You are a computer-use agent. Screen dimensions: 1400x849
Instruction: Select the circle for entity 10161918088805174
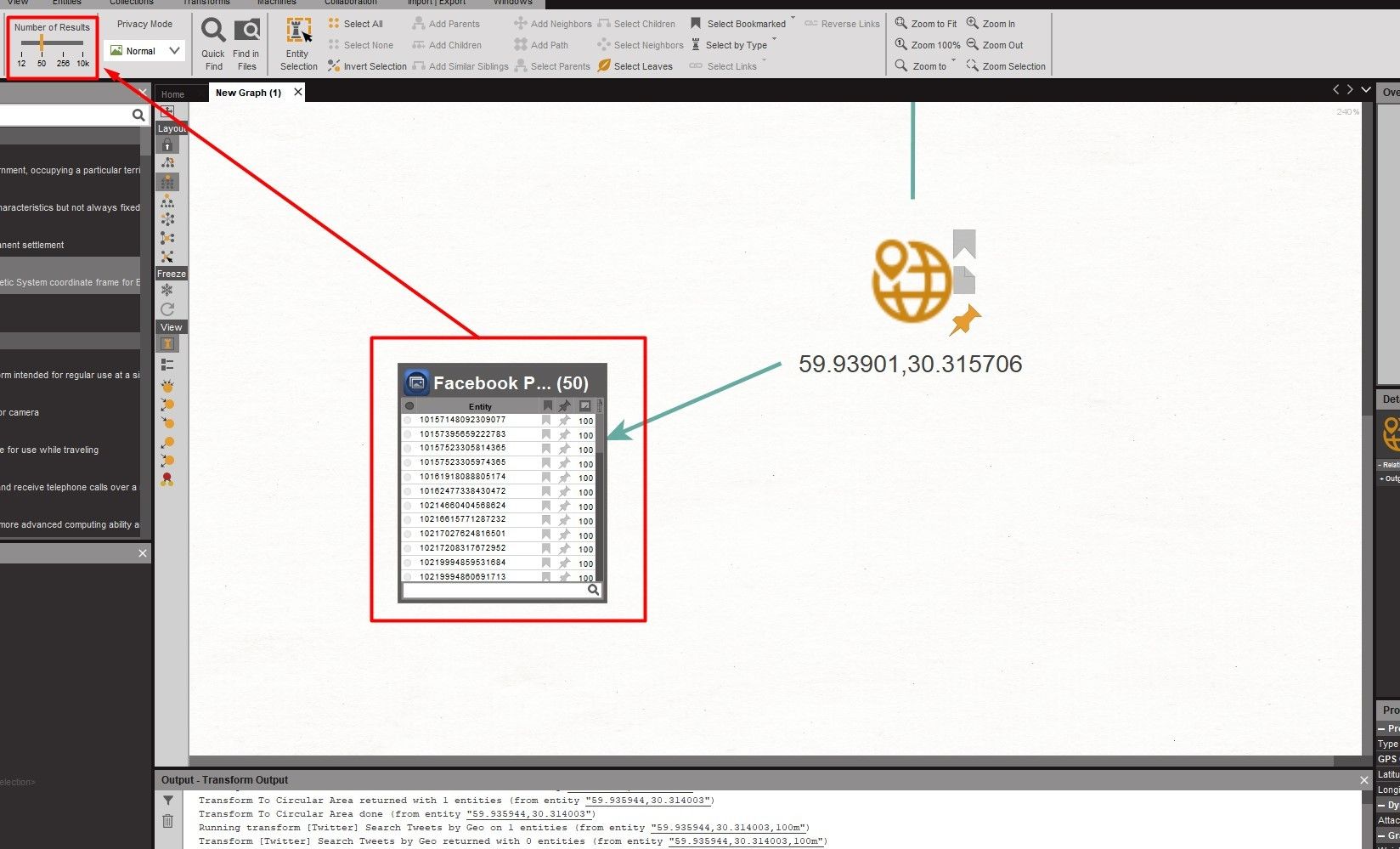point(408,477)
